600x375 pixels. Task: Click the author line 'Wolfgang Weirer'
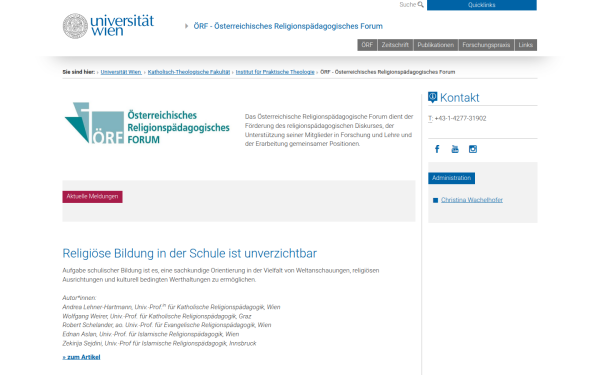coord(157,316)
